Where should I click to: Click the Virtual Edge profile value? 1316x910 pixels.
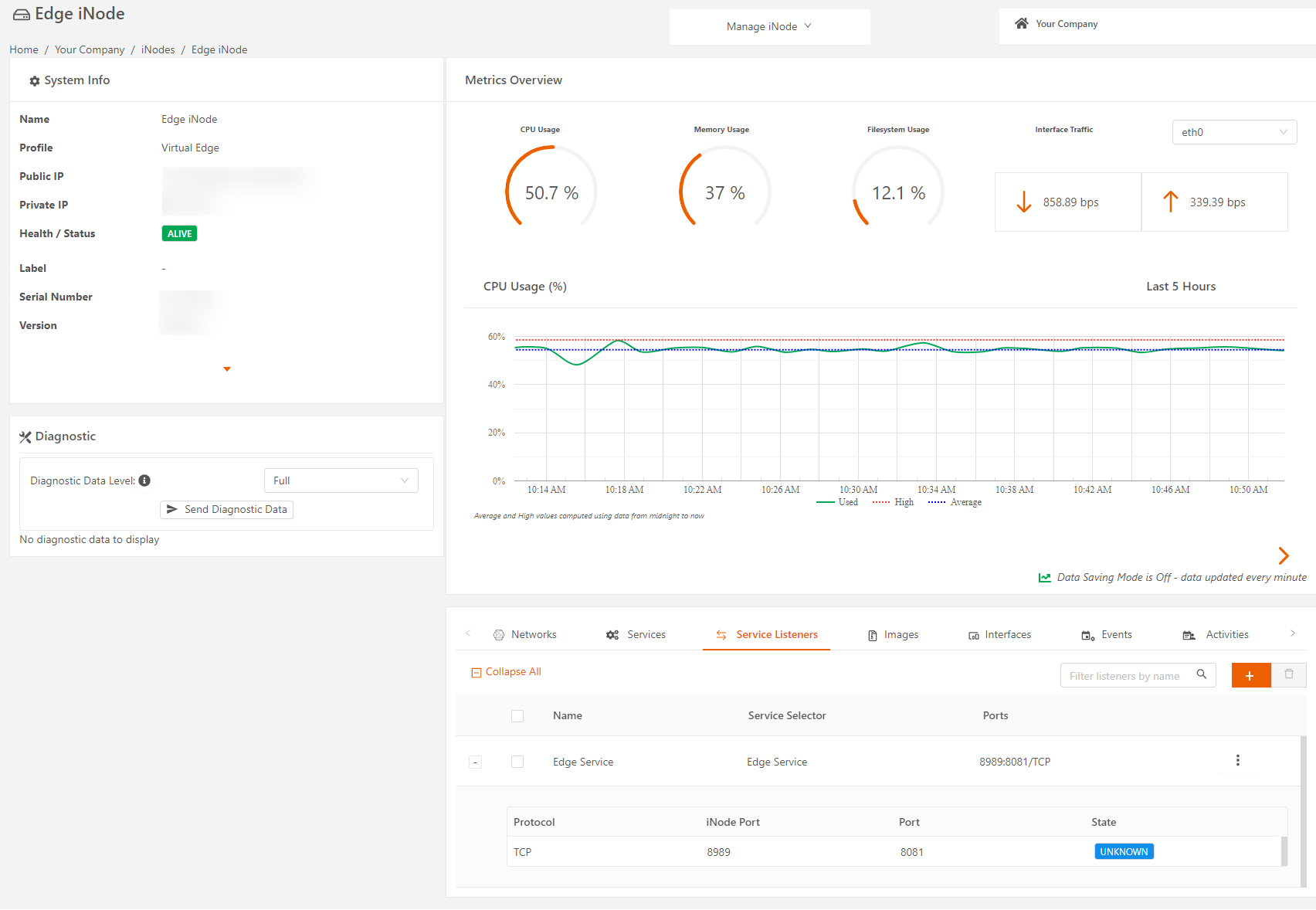190,148
